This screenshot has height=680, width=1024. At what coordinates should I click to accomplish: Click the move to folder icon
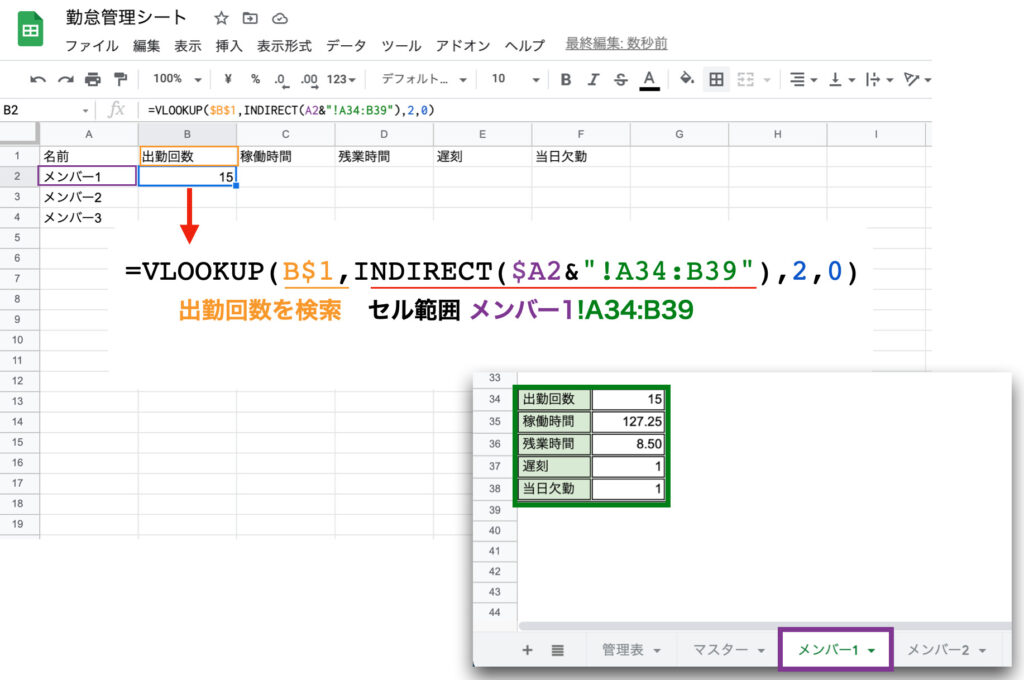click(250, 18)
